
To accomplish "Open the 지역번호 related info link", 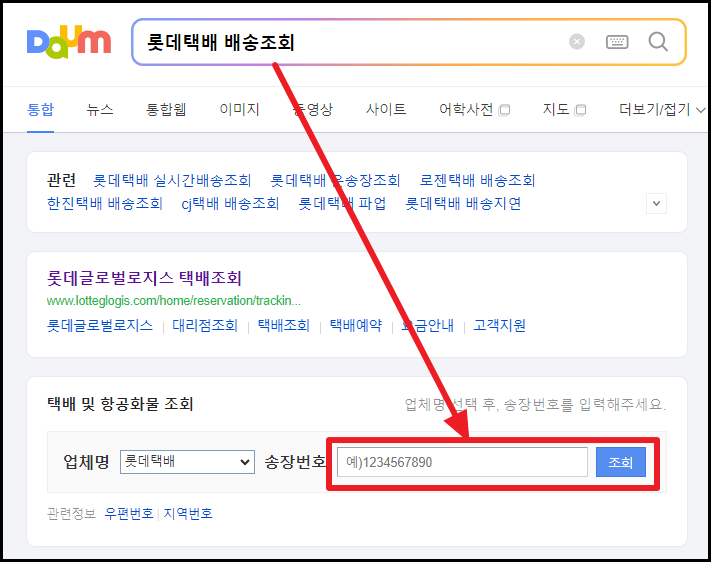I will 188,513.
